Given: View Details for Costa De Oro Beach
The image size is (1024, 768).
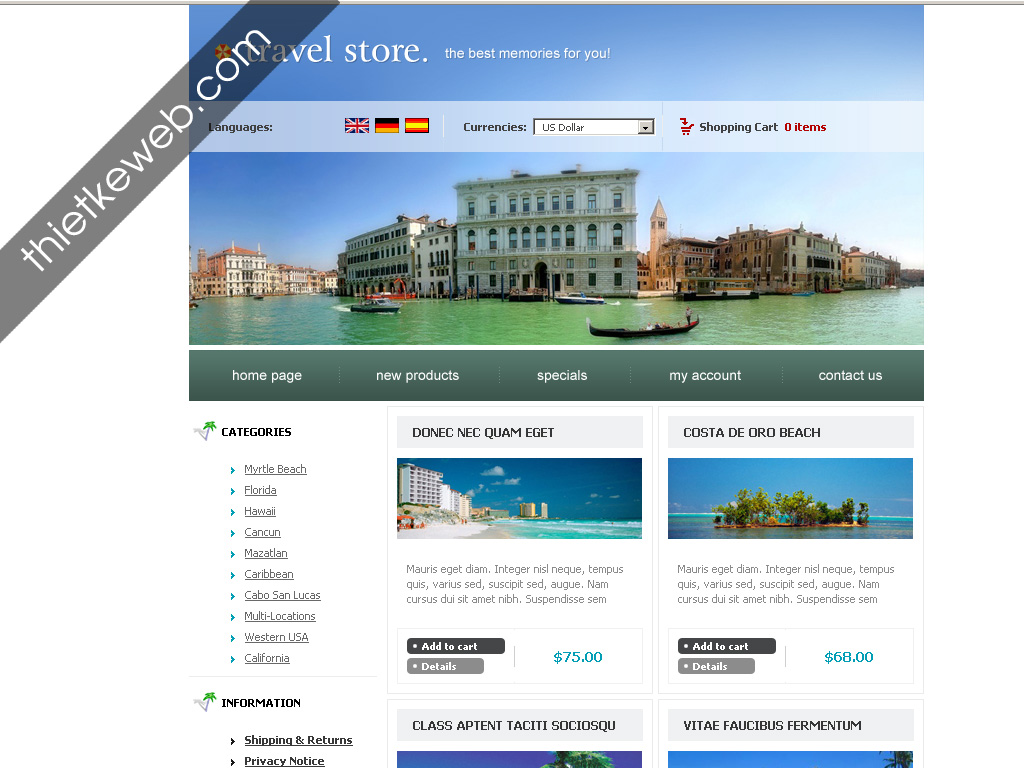Looking at the screenshot, I should point(716,666).
